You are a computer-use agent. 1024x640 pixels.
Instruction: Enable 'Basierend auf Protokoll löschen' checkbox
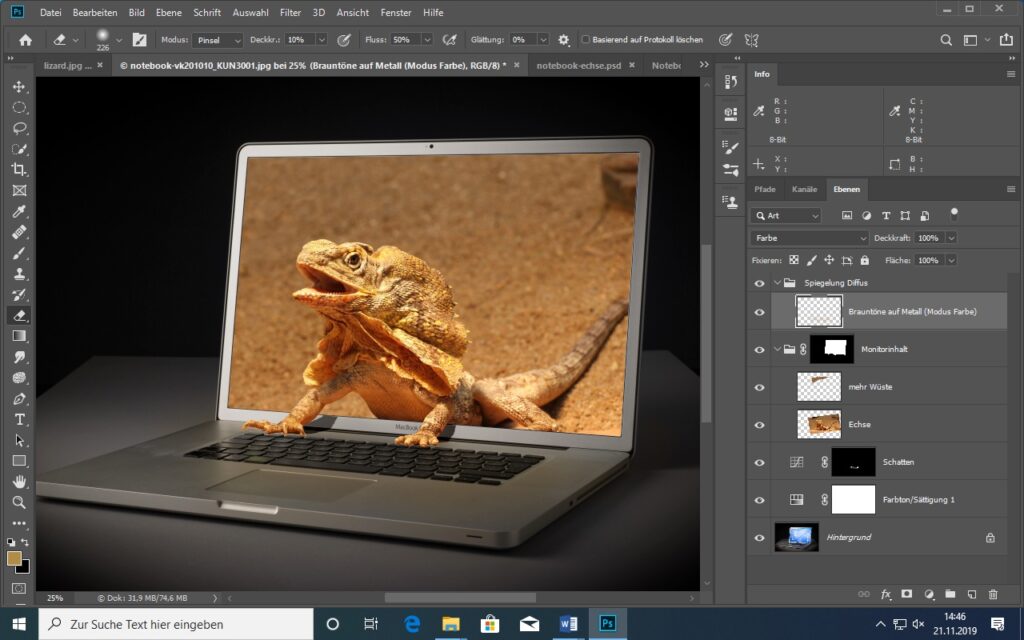(x=585, y=40)
